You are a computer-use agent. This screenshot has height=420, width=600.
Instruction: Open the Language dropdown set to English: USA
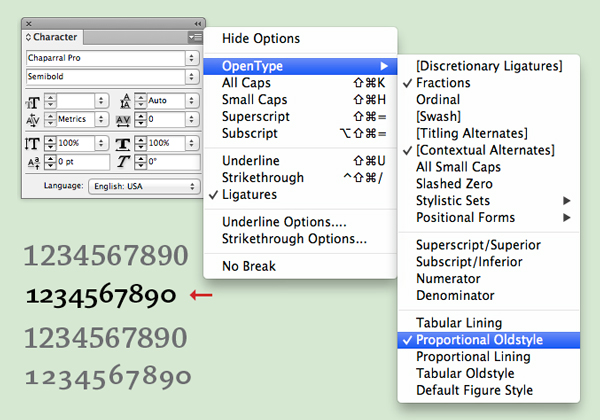(143, 186)
